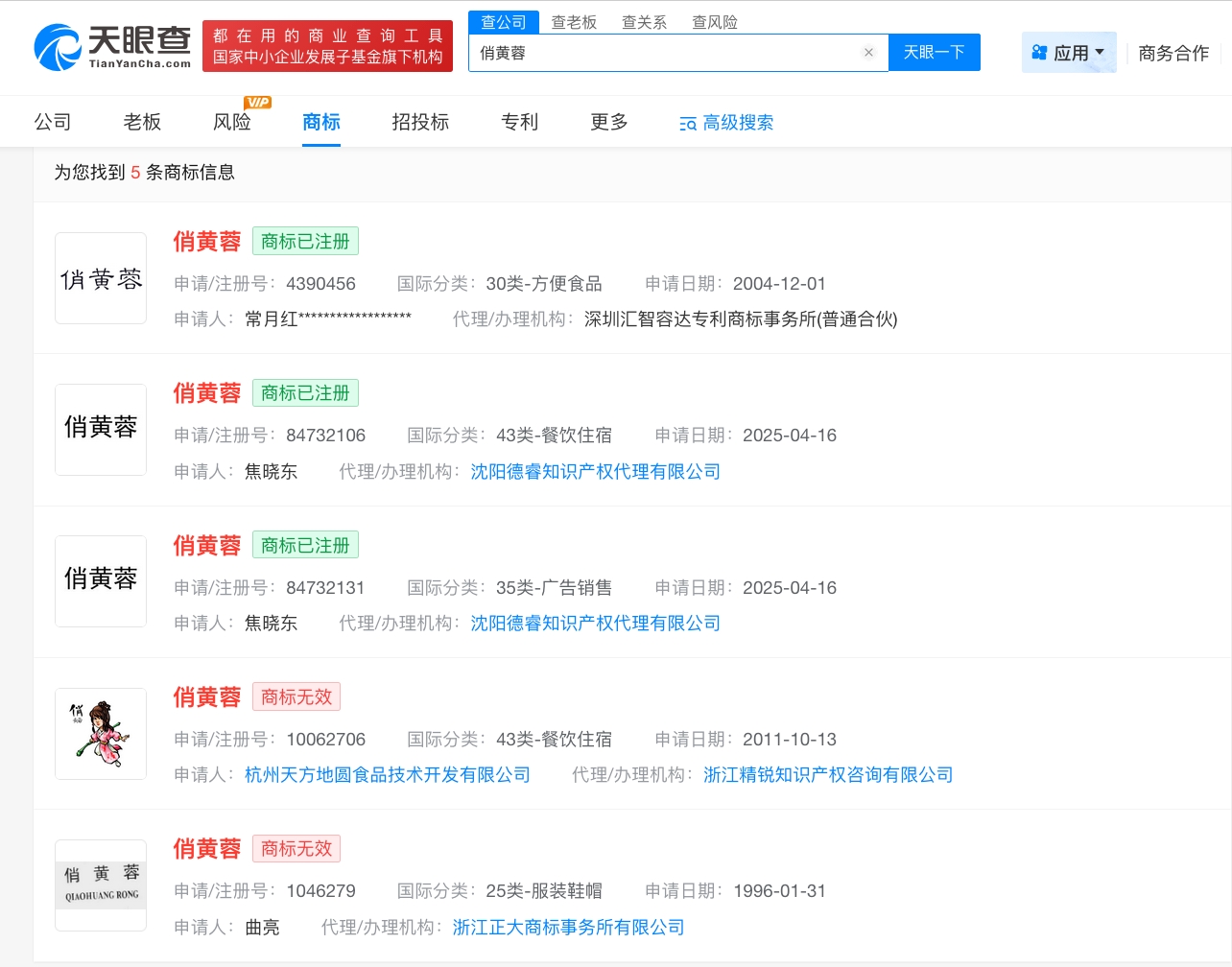Open agency 浙江精锐知识产权咨询有限公司
Viewport: 1232px width, 967px height.
pos(828,774)
